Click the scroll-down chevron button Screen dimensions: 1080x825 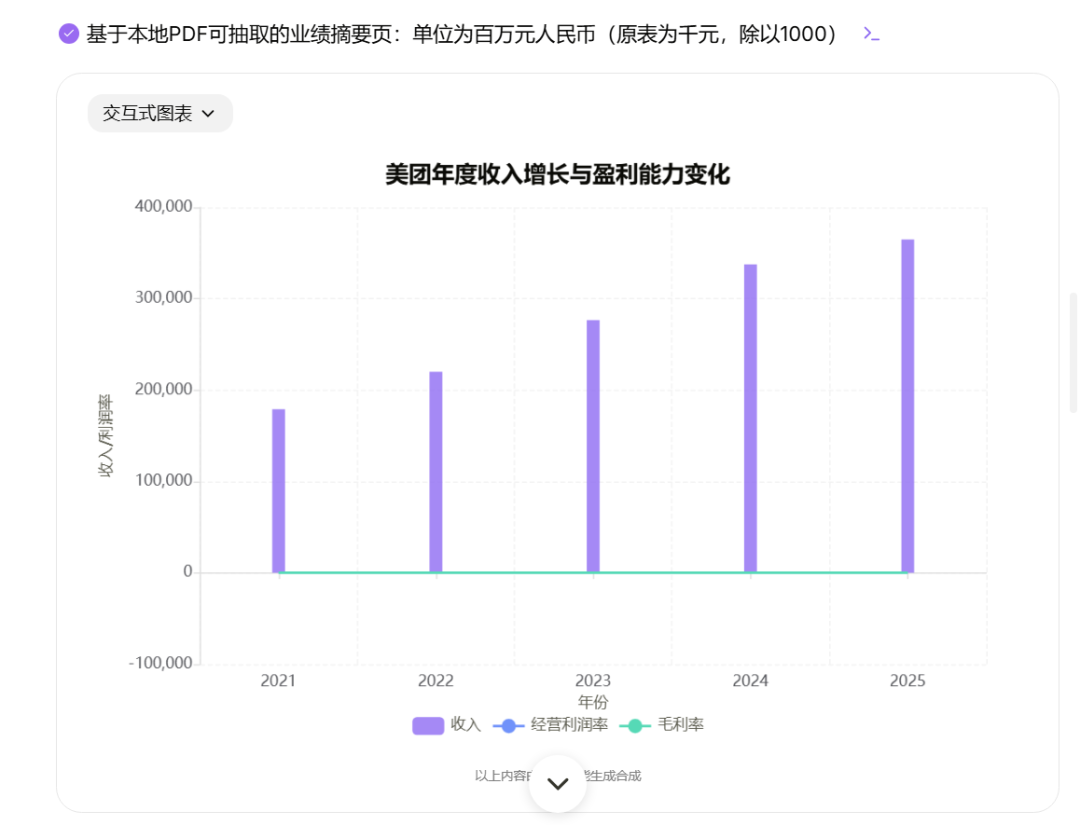pos(558,784)
